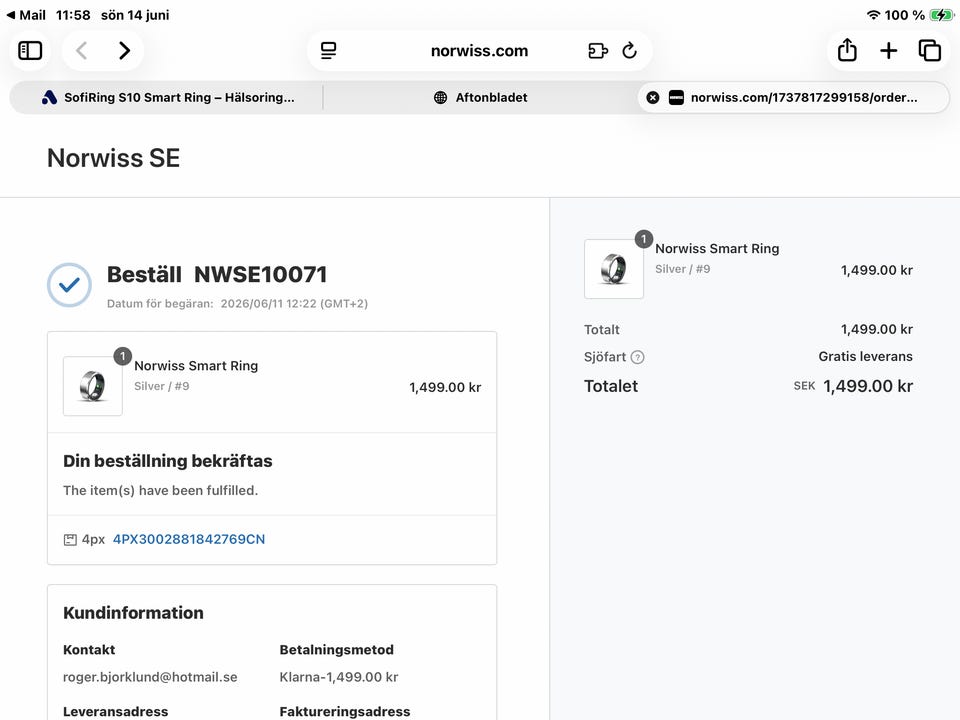
Task: Open the Share sheet
Action: [x=847, y=50]
